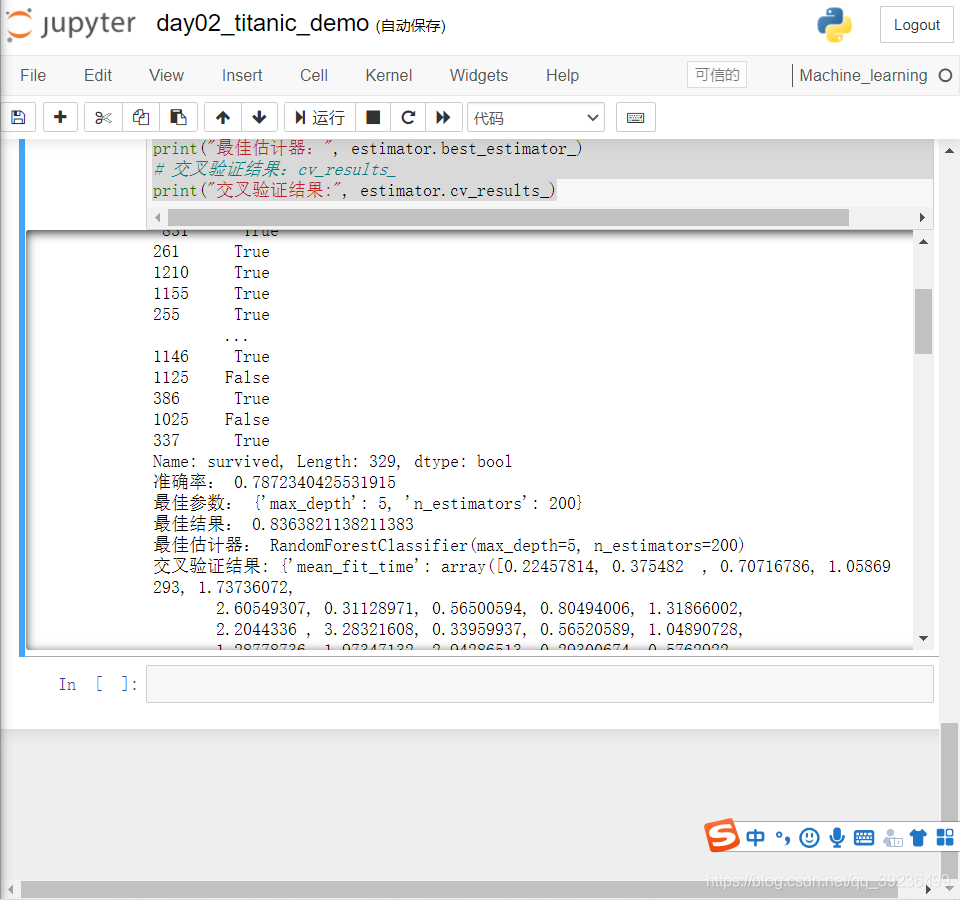
Task: Open emoji panel in IME bar
Action: click(x=809, y=837)
